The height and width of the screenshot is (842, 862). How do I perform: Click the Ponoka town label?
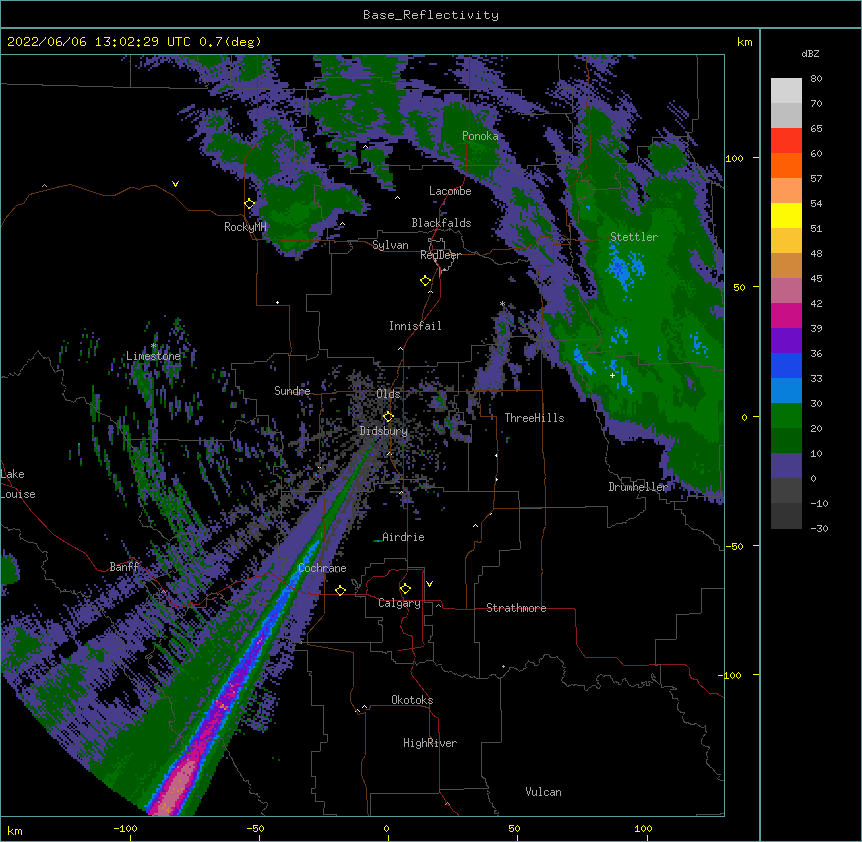pos(480,136)
